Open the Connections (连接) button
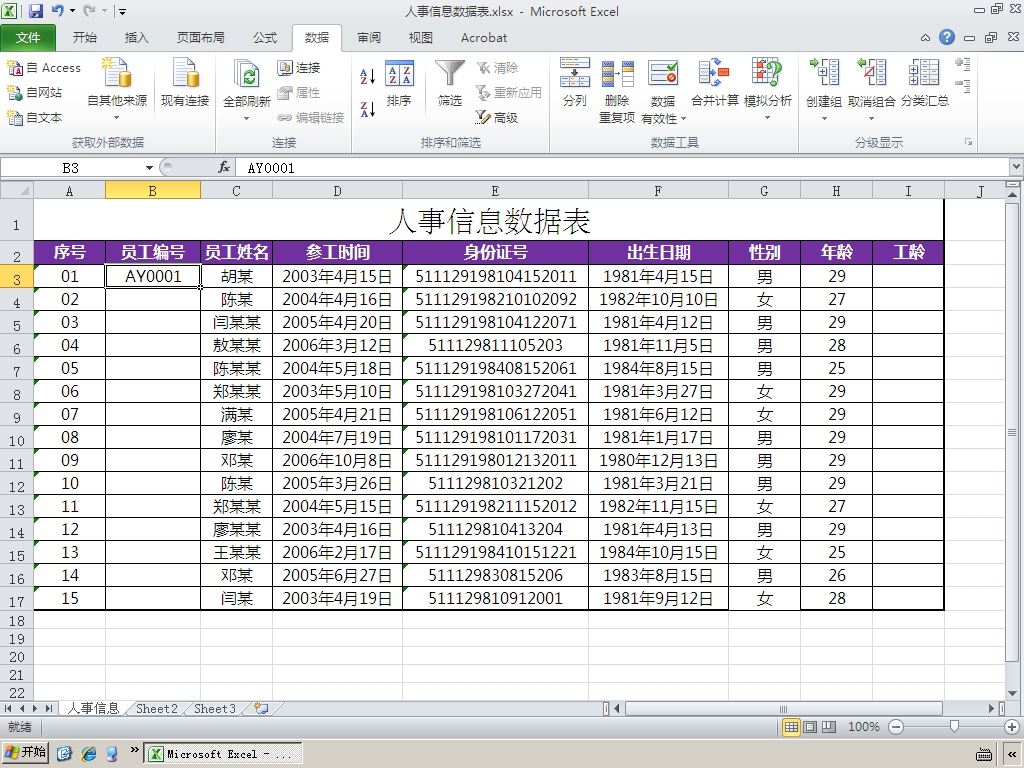 point(299,67)
